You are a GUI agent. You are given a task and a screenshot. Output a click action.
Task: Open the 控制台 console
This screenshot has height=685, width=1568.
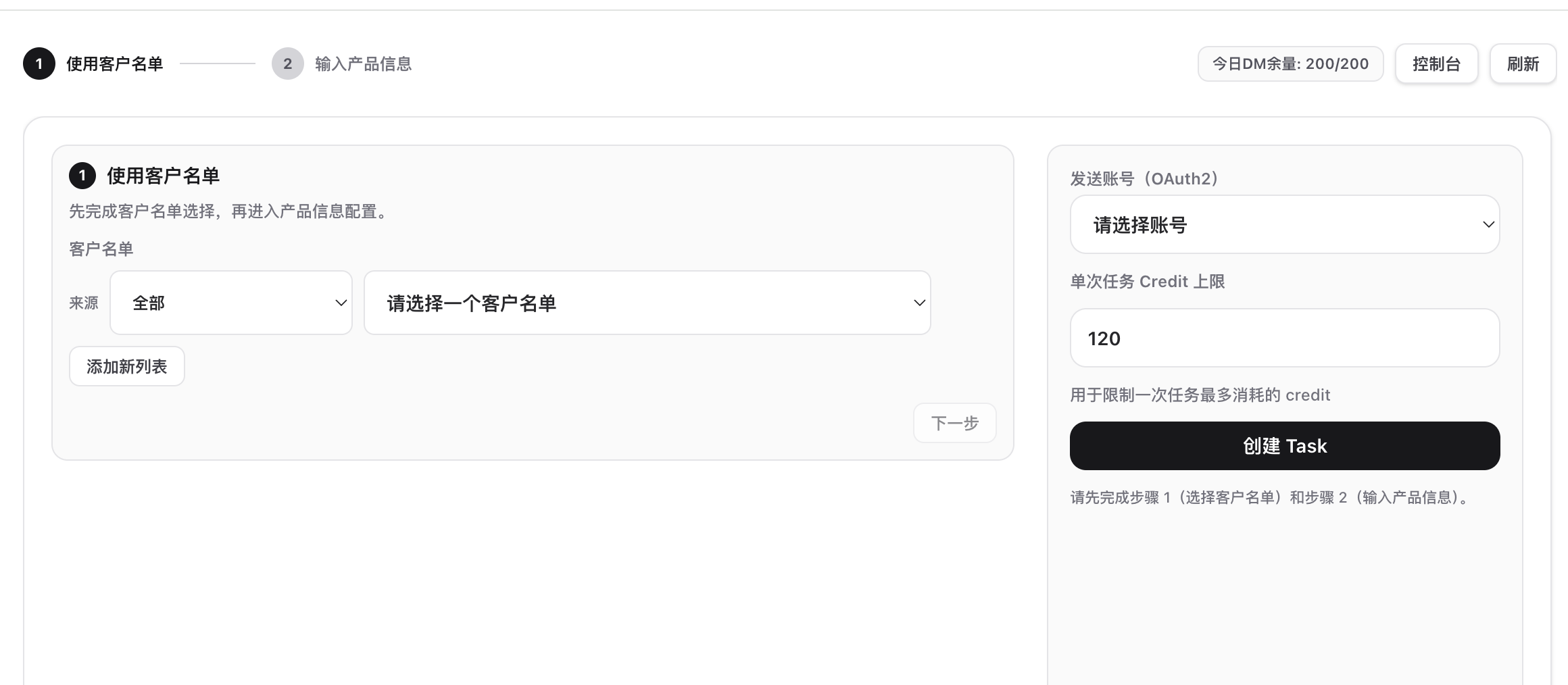(1436, 63)
